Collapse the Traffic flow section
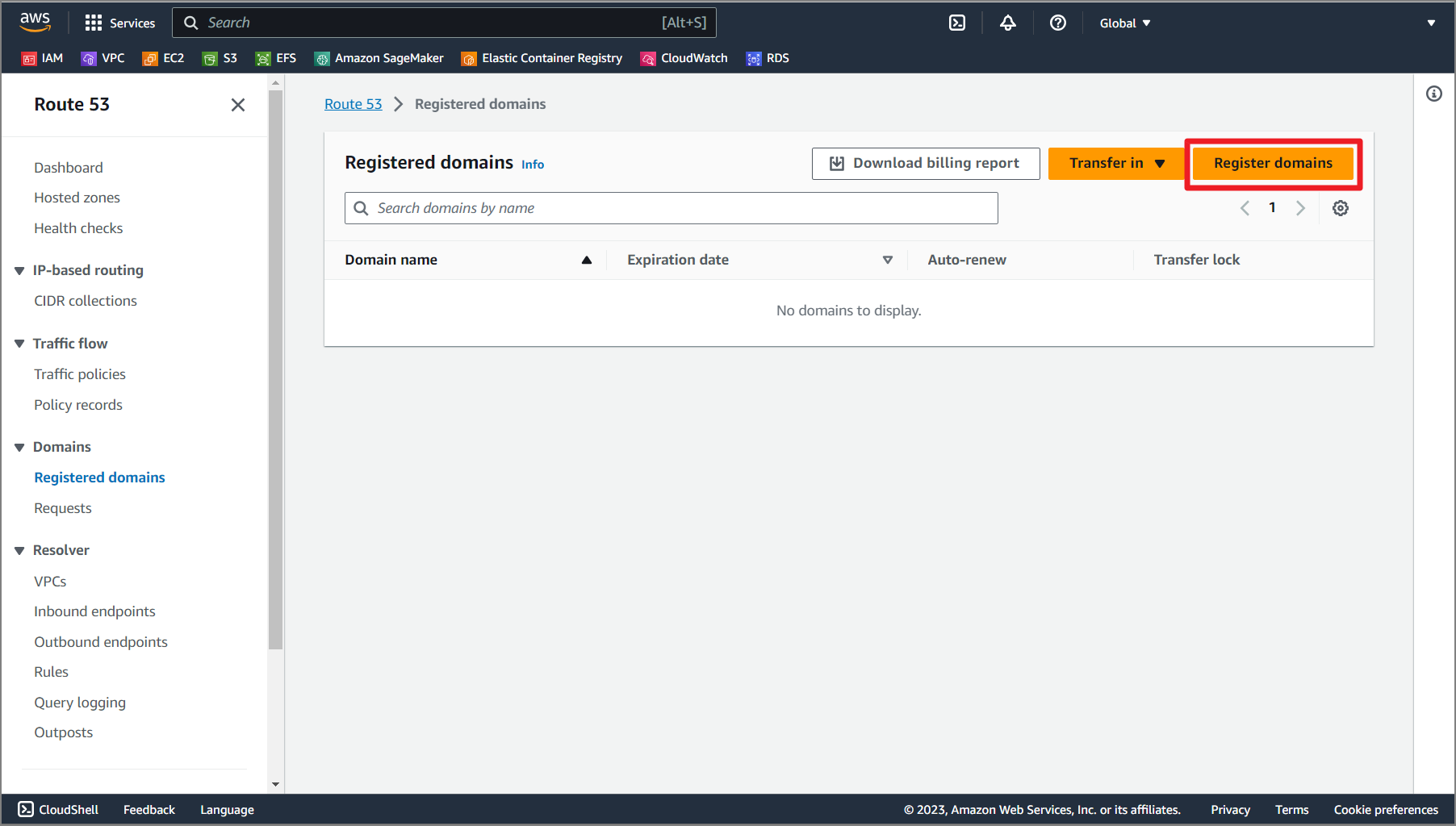Image resolution: width=1456 pixels, height=826 pixels. (x=19, y=344)
